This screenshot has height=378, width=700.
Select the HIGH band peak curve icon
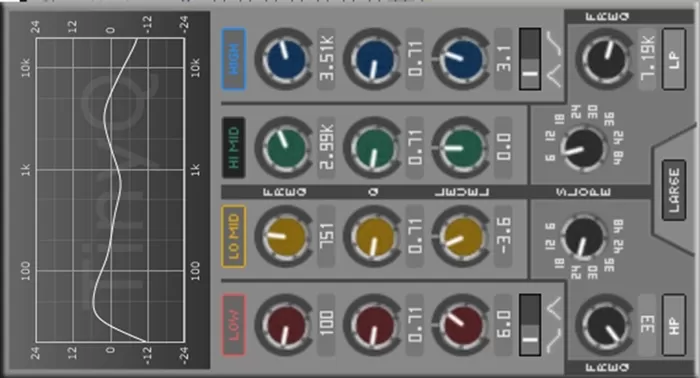(554, 76)
